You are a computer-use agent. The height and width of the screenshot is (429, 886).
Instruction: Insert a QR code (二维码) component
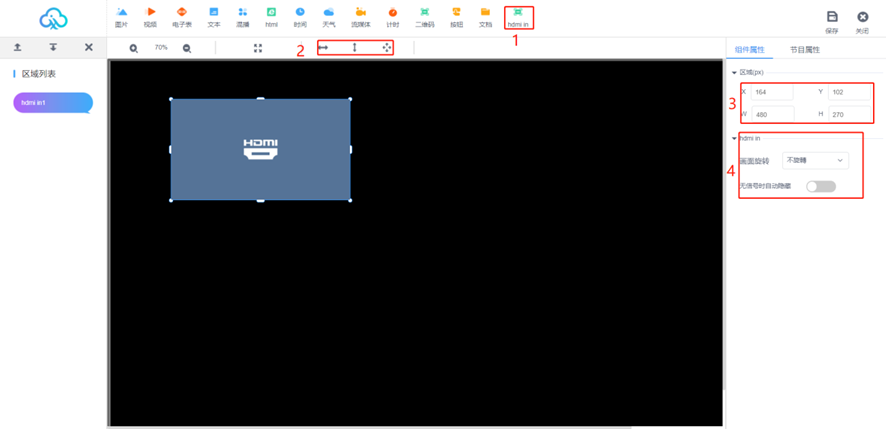[424, 17]
